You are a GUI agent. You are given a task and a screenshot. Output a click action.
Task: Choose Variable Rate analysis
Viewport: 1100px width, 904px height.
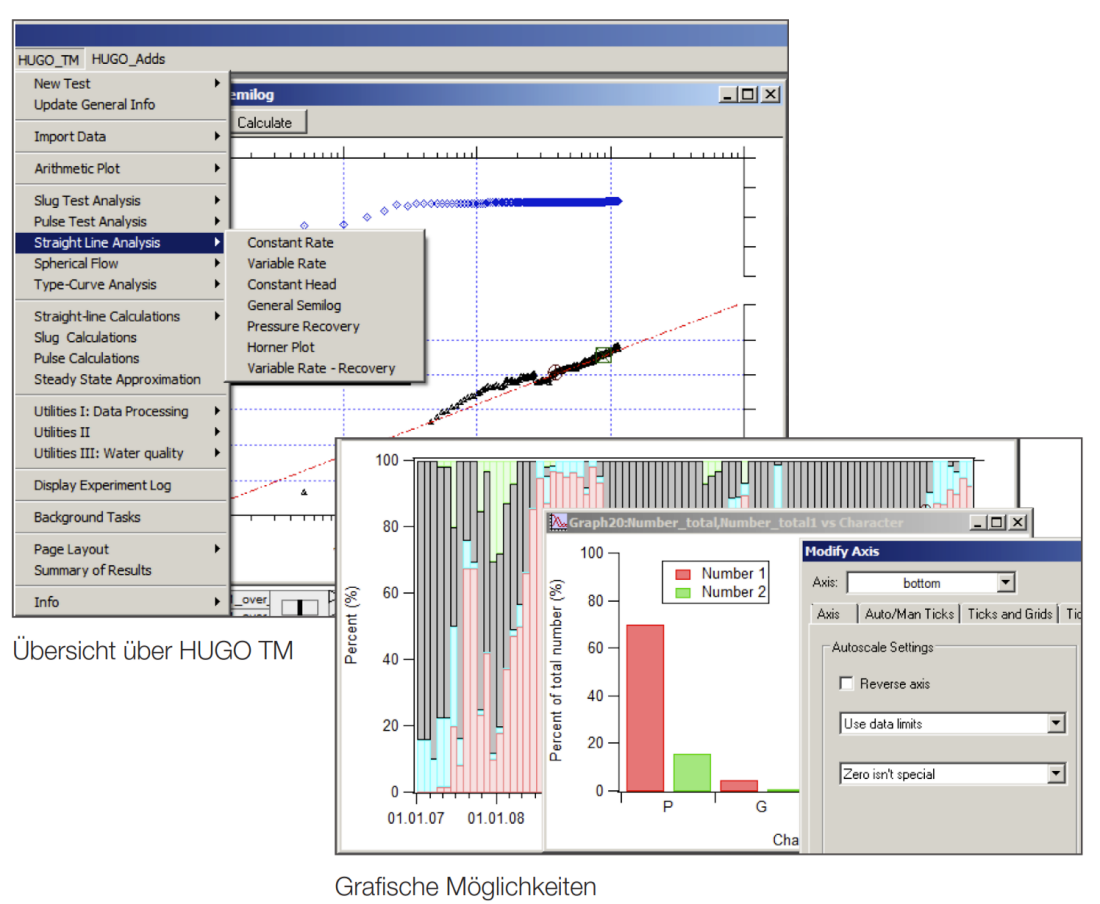click(325, 264)
